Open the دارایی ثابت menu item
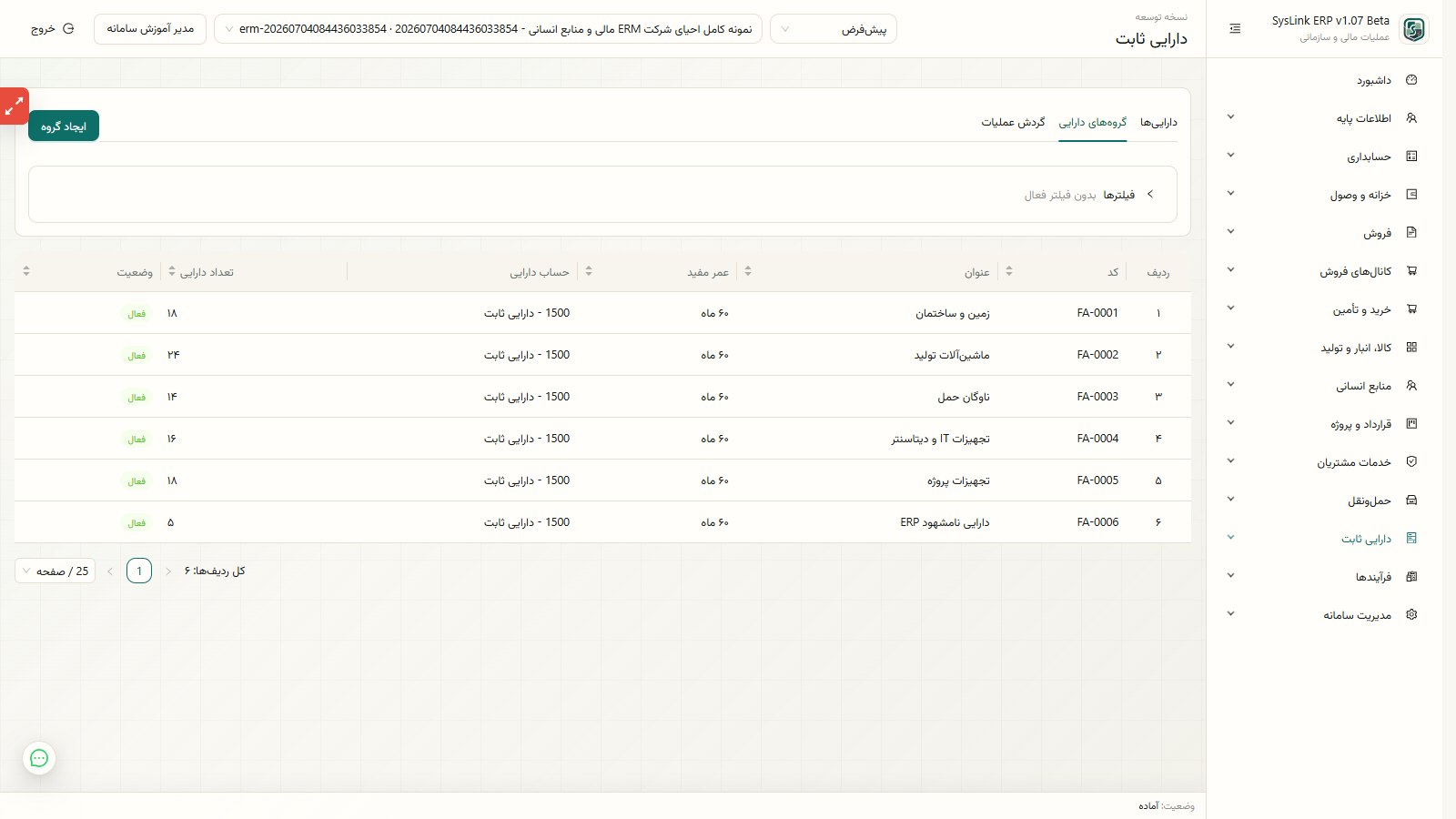This screenshot has height=819, width=1456. click(1366, 540)
